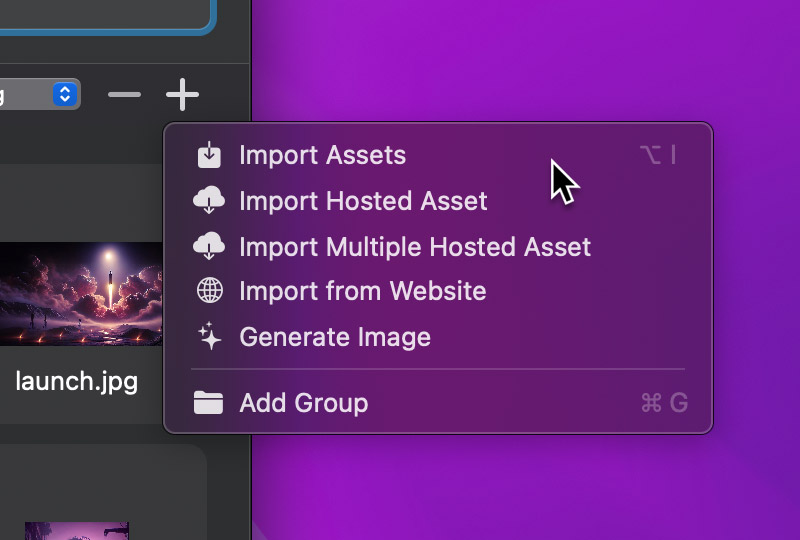Click the launch.jpg file name label
The image size is (800, 540).
[76, 381]
